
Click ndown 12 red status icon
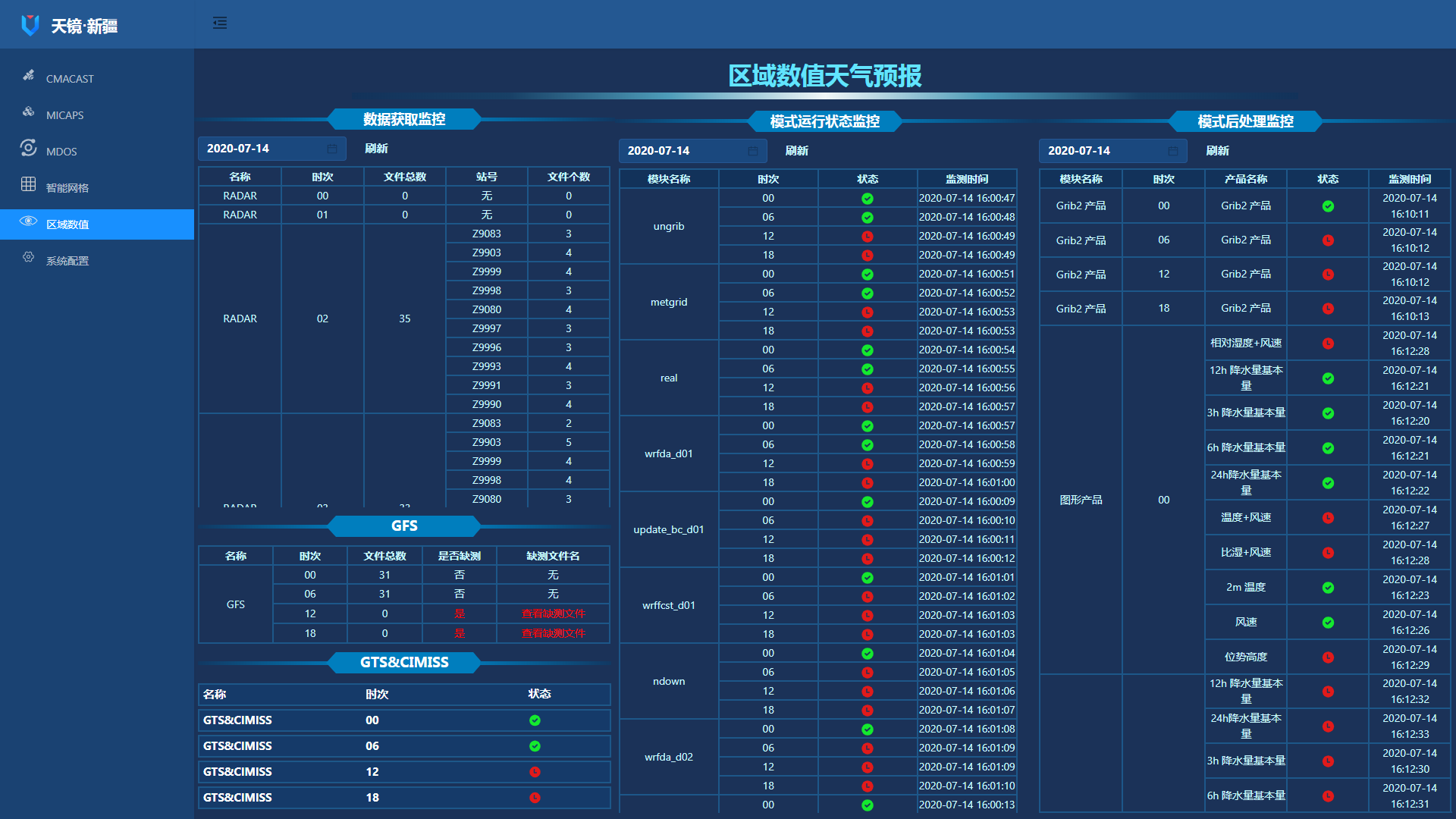868,692
